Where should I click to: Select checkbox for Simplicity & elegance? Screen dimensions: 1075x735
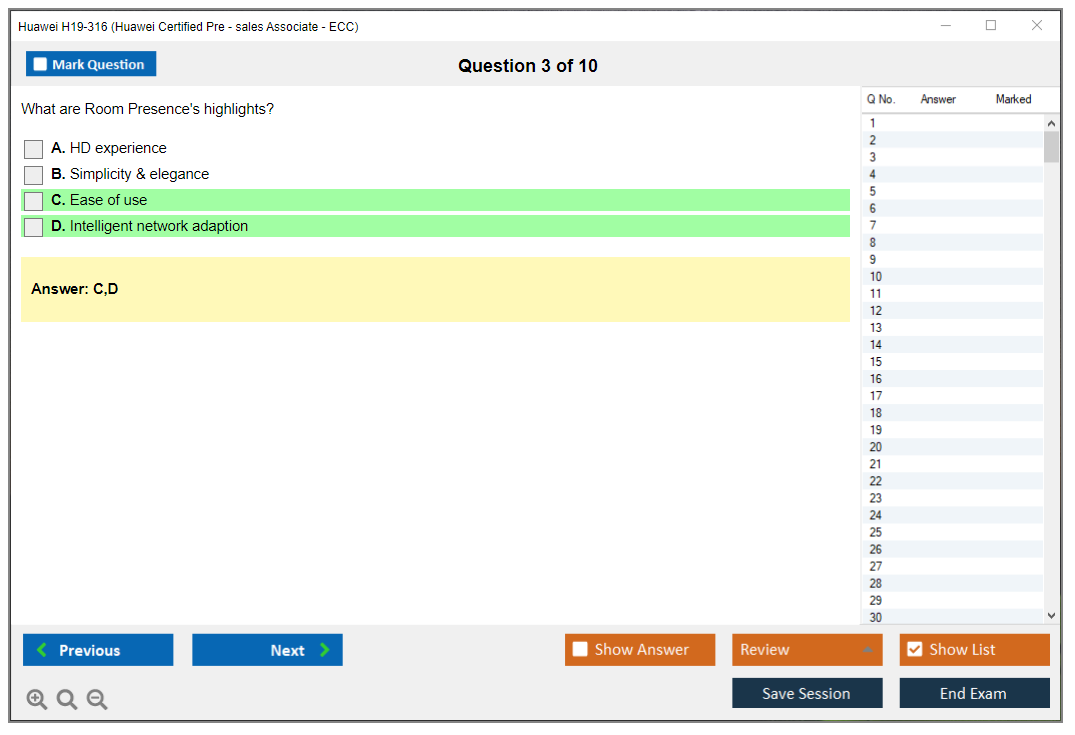pos(33,175)
